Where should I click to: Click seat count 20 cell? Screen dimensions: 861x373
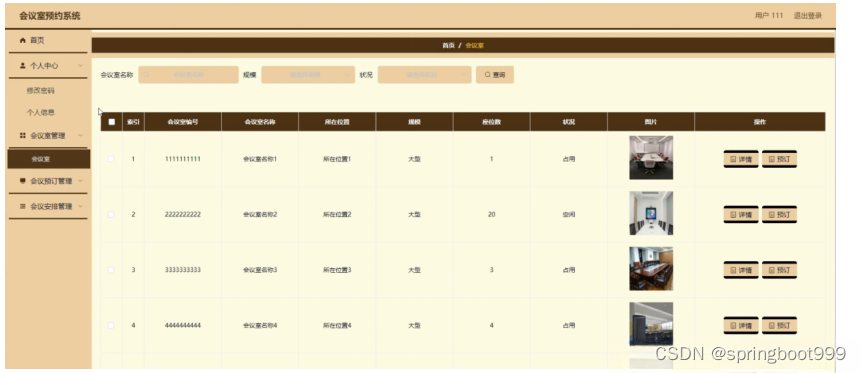point(491,215)
